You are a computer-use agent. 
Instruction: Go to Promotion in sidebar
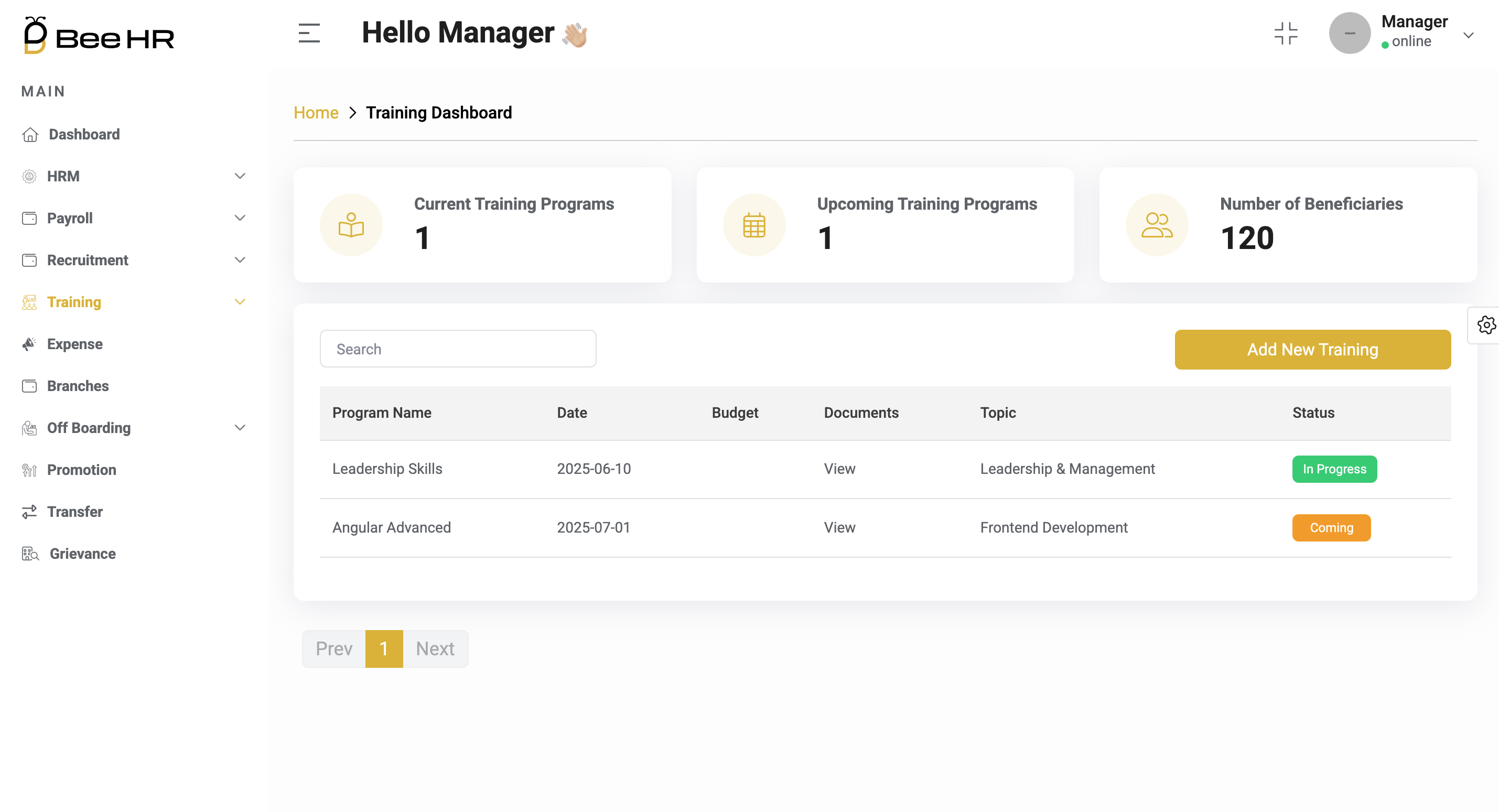(x=81, y=469)
